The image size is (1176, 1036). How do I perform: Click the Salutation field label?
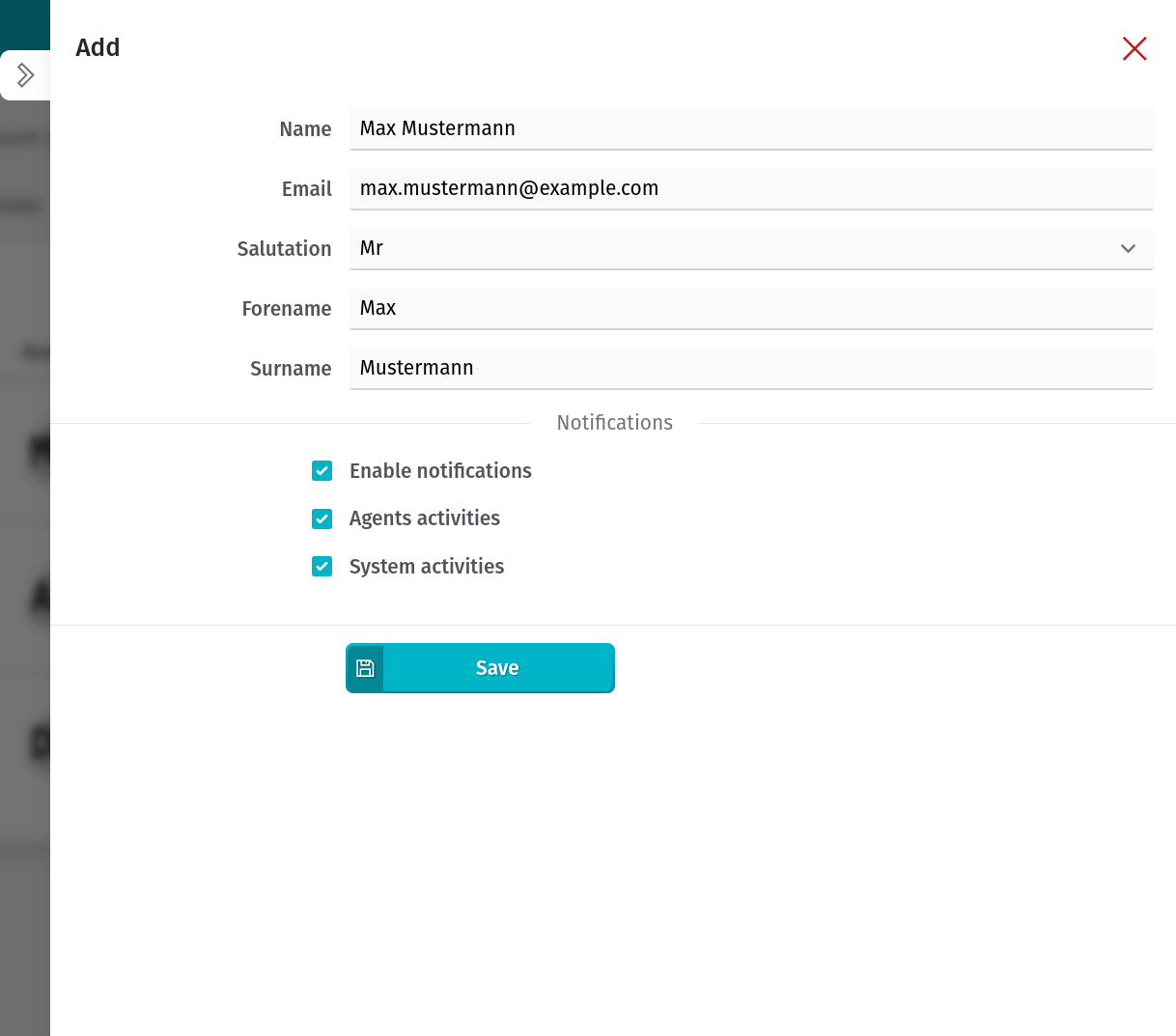[x=284, y=249]
